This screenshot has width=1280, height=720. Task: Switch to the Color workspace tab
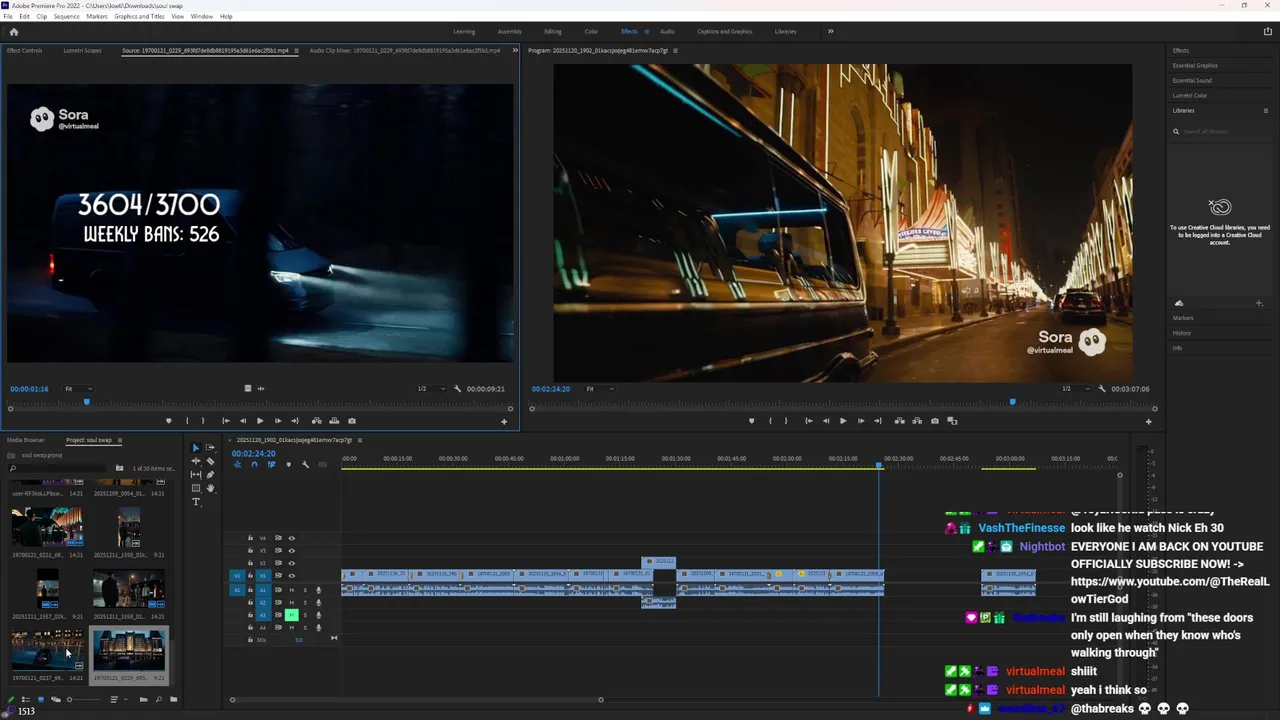591,31
